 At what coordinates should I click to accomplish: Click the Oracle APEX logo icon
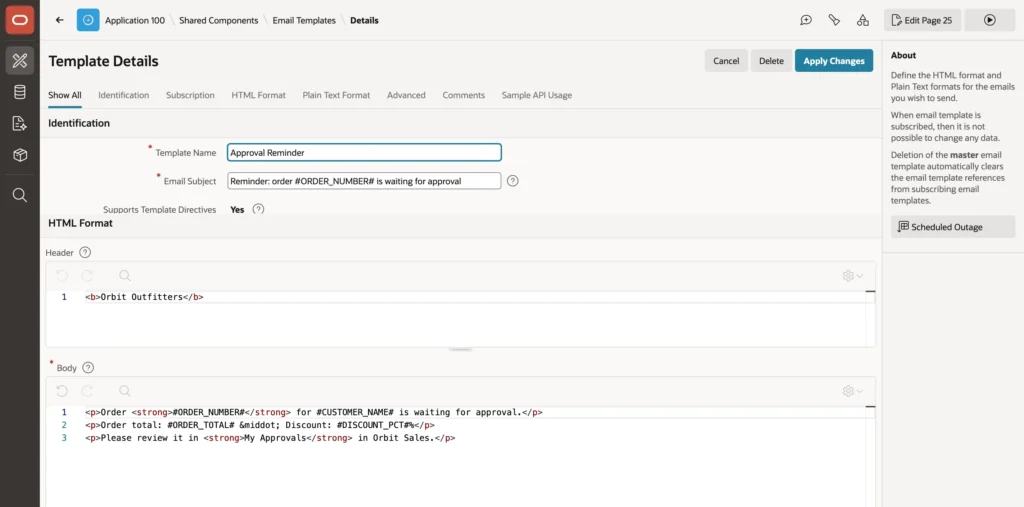tap(20, 20)
